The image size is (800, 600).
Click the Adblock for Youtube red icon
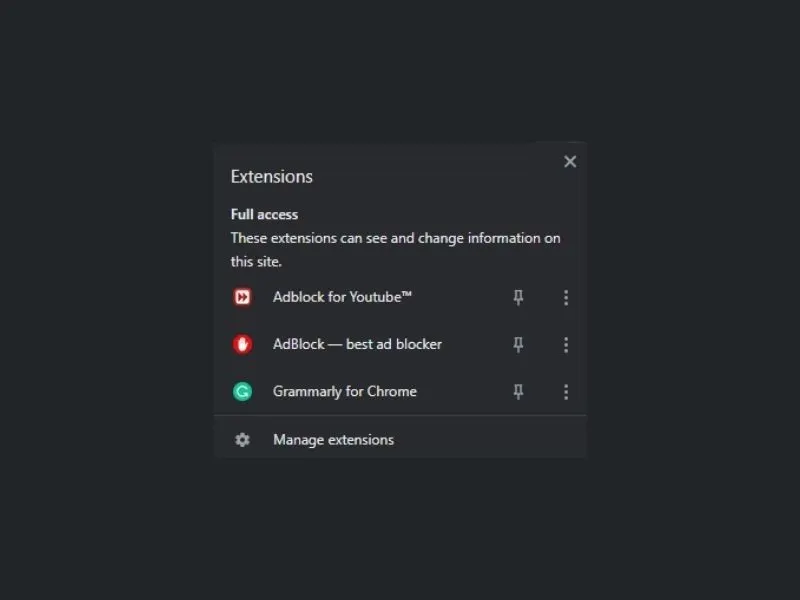(242, 297)
